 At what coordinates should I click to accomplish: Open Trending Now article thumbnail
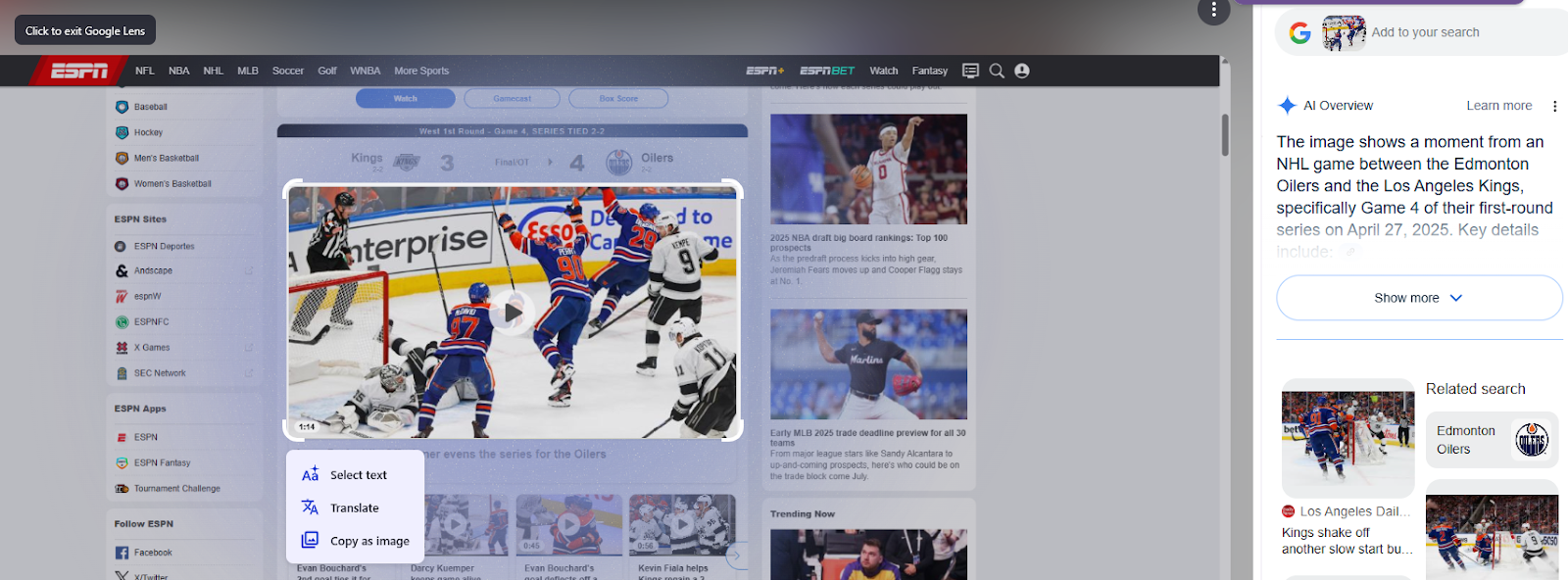click(868, 555)
